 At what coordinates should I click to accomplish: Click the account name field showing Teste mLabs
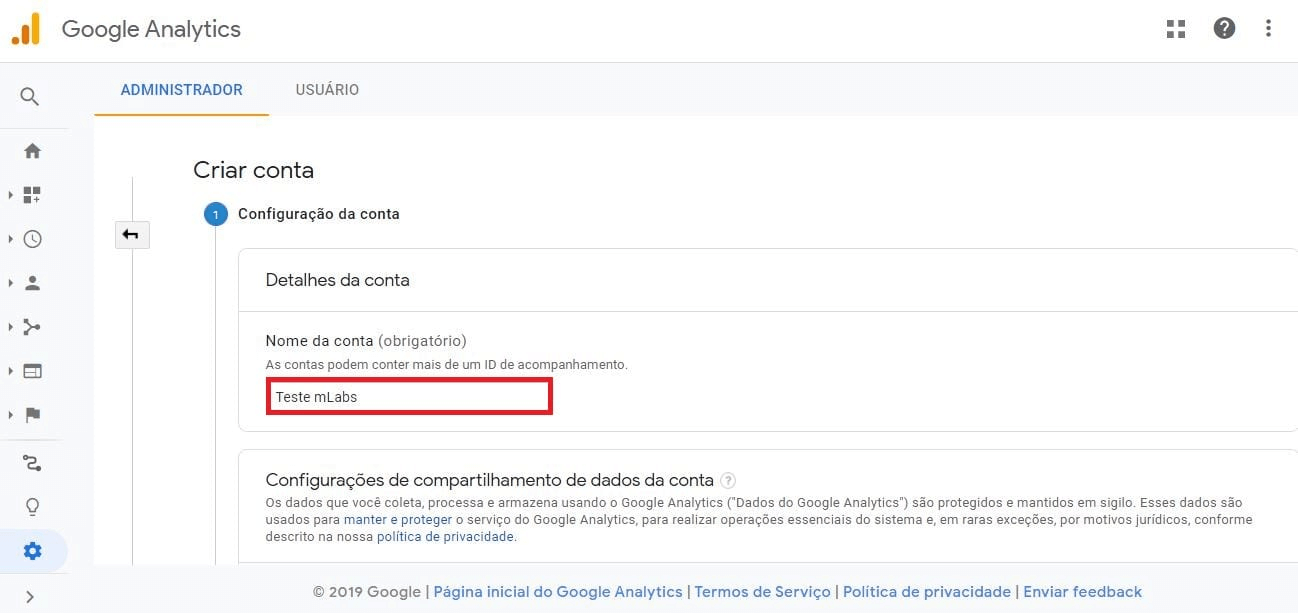pos(409,396)
